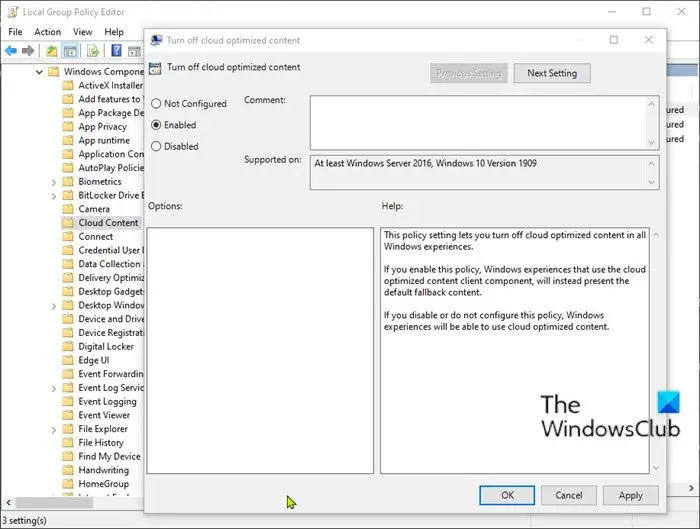Click the File History folder icon
700x529 pixels.
click(x=68, y=443)
